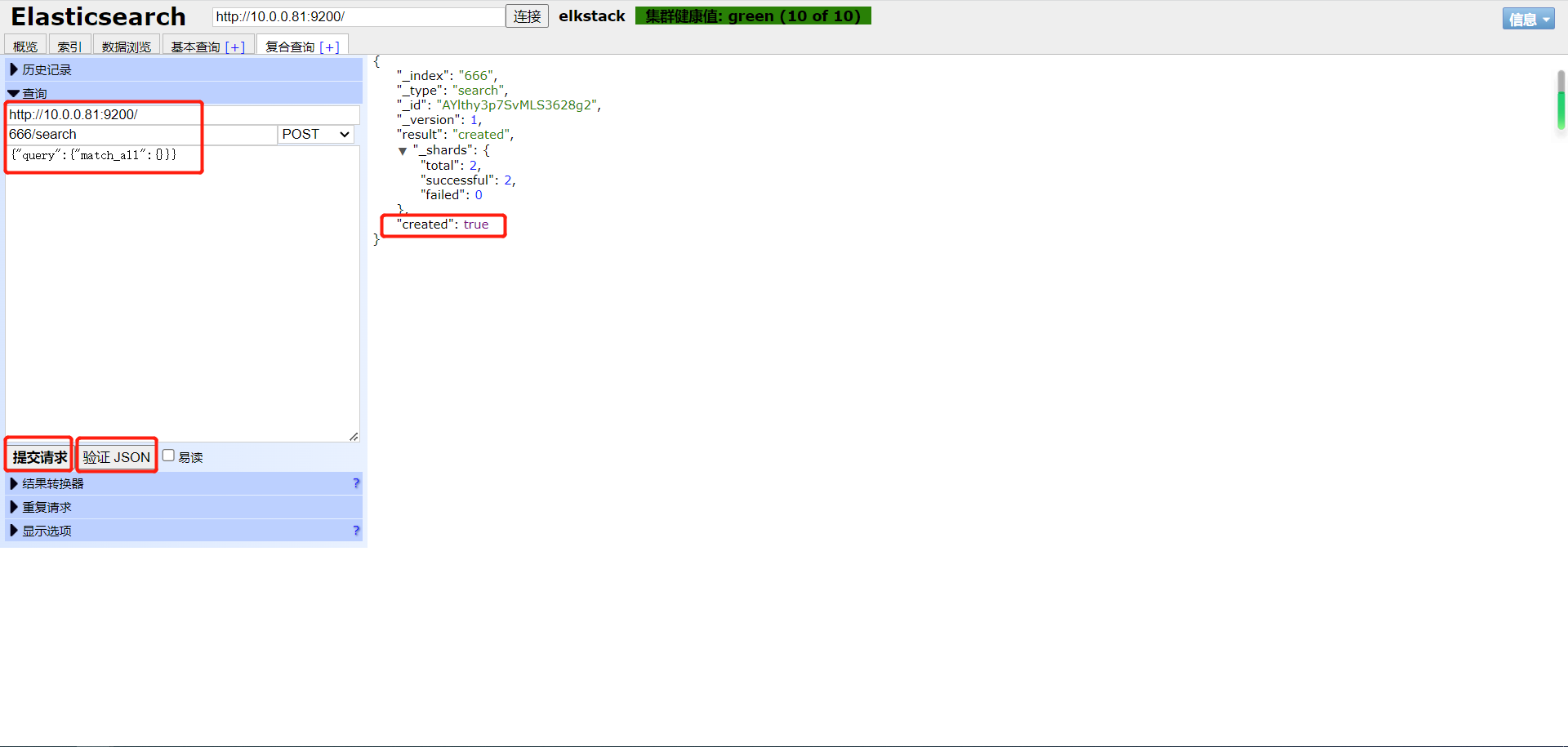The height and width of the screenshot is (747, 1568).
Task: Click the "failed": 0 line
Action: point(452,195)
